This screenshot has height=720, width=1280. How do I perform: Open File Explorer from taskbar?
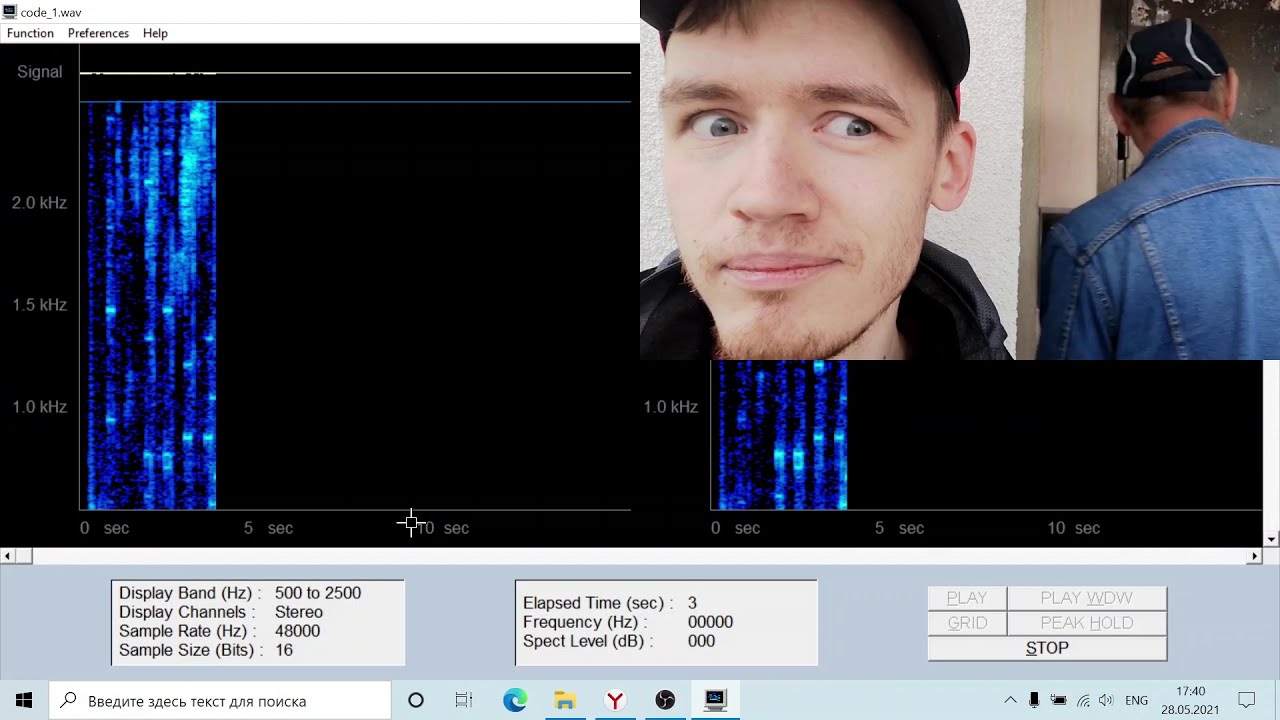565,701
